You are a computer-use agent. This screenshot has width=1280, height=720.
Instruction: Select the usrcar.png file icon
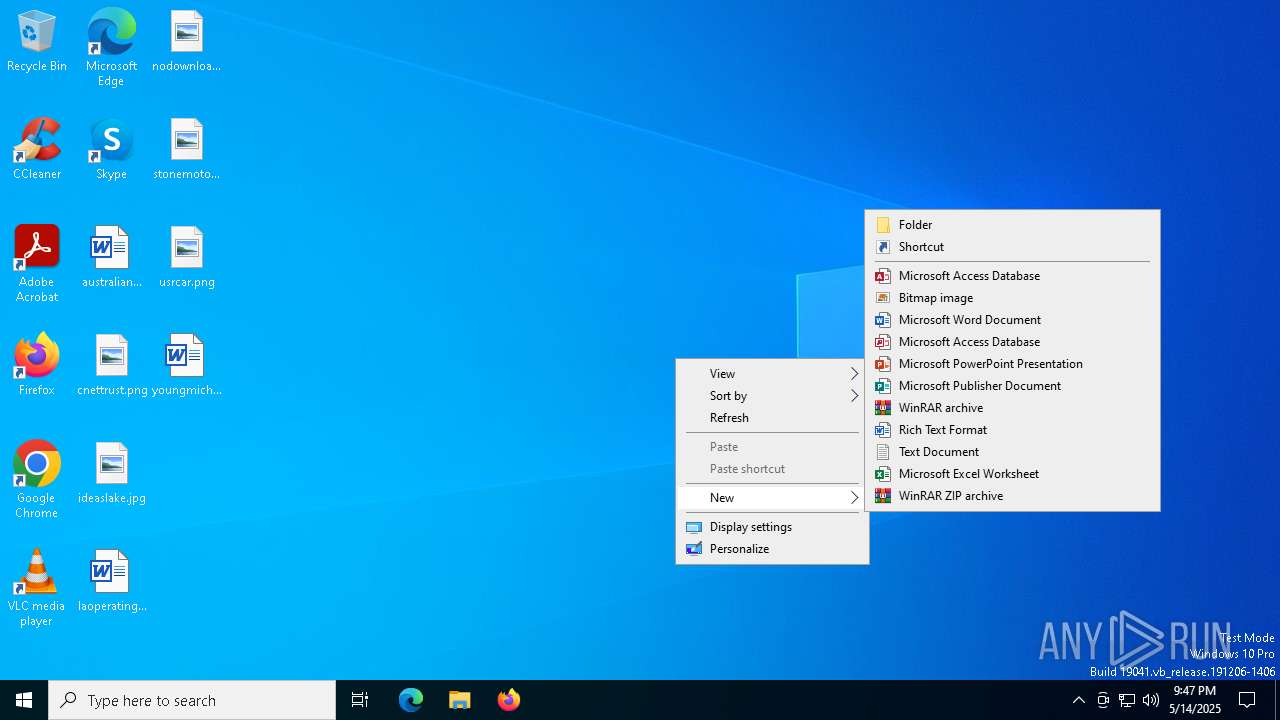[x=186, y=258]
